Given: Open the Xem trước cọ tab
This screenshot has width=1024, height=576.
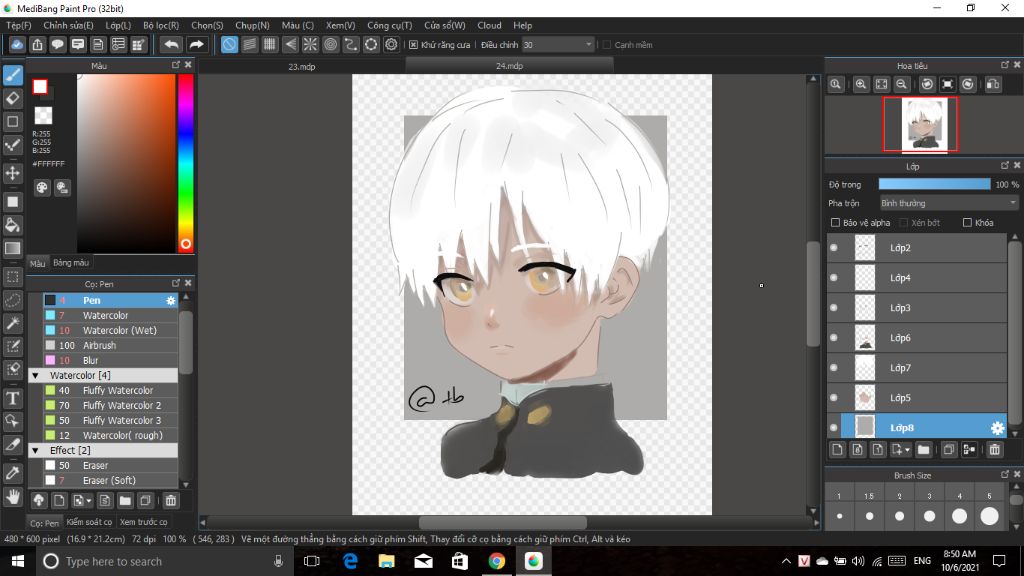Looking at the screenshot, I should [143, 522].
